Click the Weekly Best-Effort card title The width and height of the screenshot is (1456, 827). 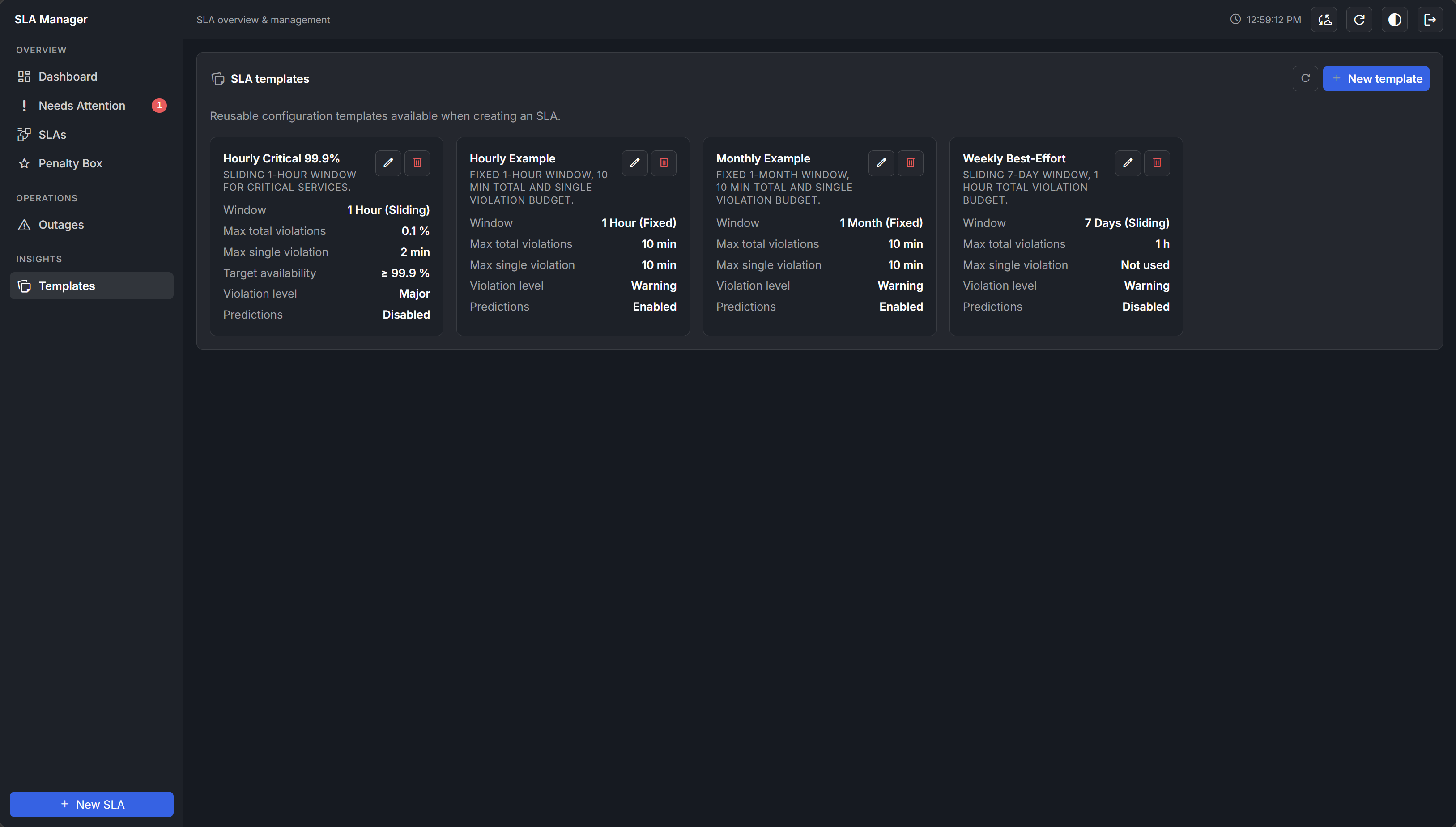pos(1014,158)
